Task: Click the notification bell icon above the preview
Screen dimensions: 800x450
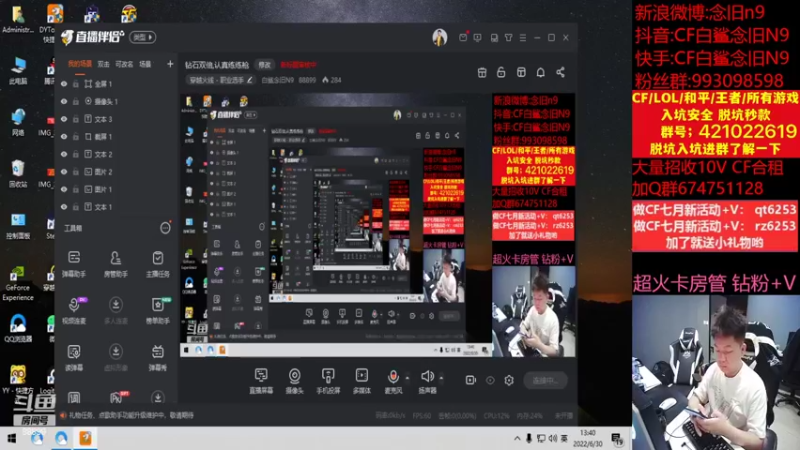Action: point(540,72)
